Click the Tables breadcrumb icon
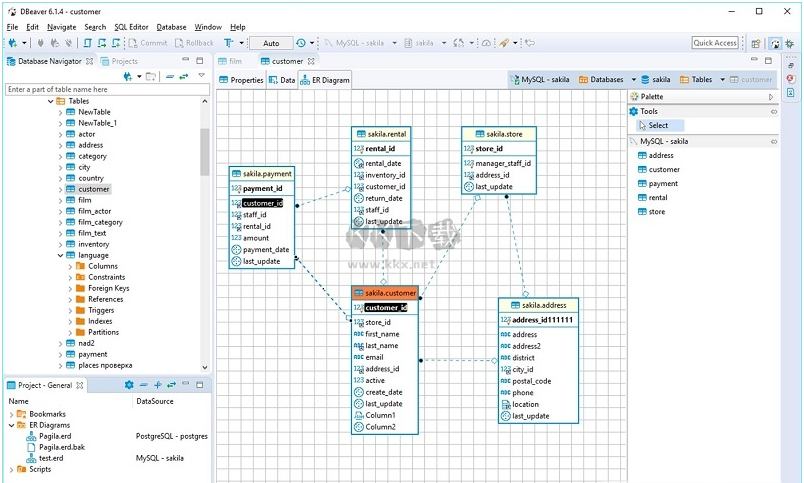Viewport: 804px width, 483px height. click(685, 79)
